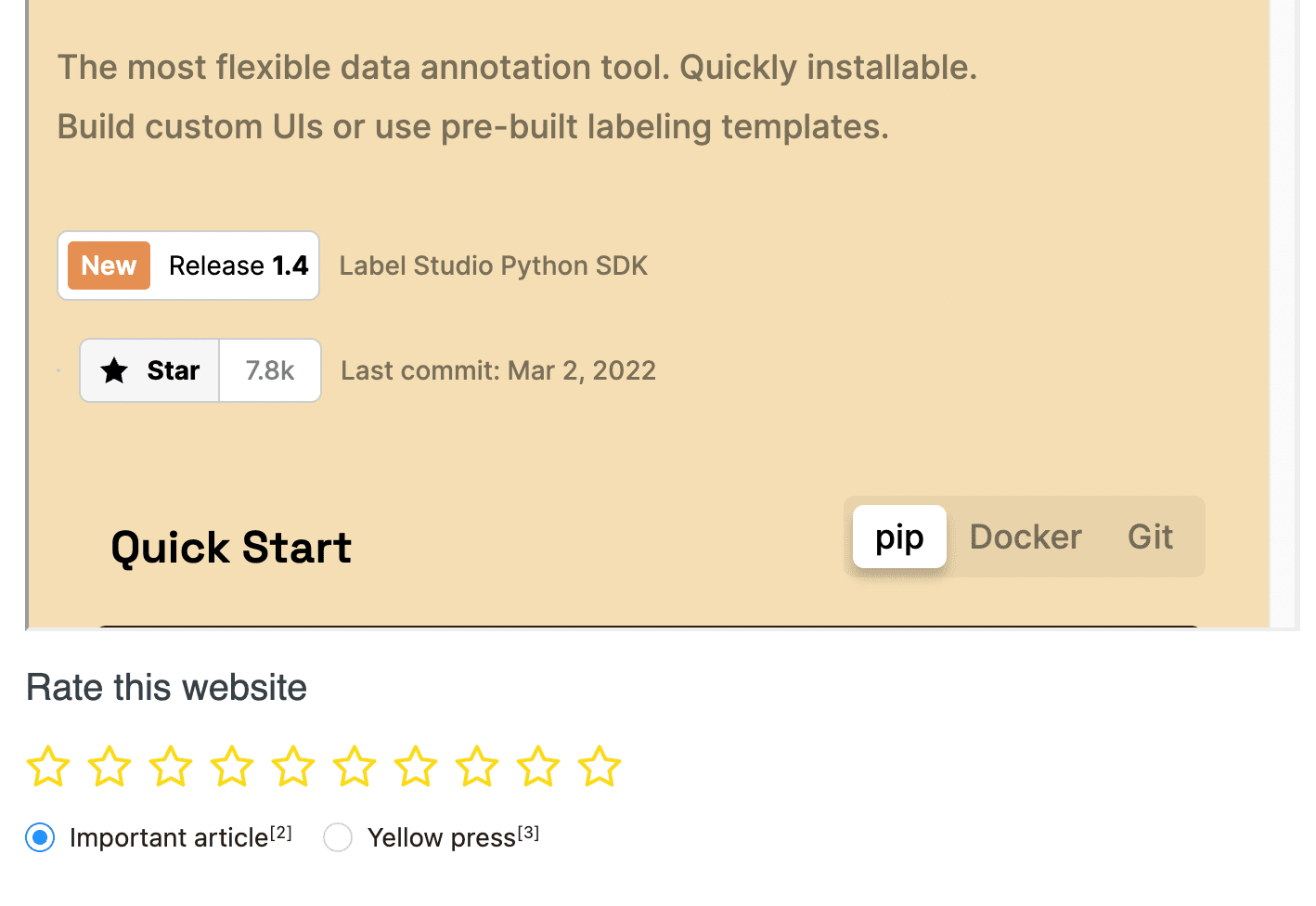1316x906 pixels.
Task: Select the Git quick start tab
Action: (1150, 537)
